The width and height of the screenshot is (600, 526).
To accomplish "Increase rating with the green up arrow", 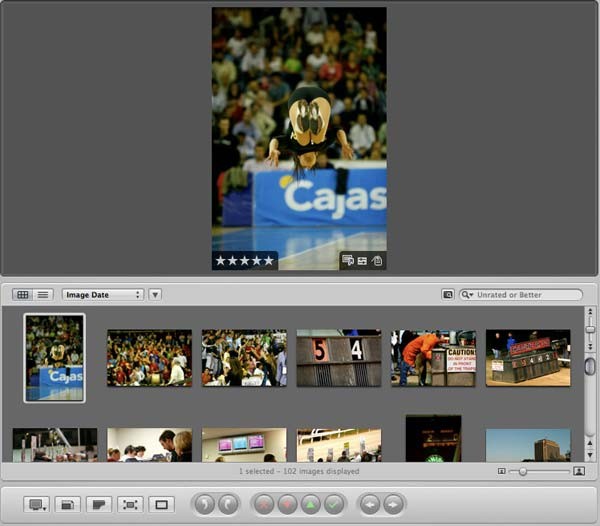I will point(310,504).
